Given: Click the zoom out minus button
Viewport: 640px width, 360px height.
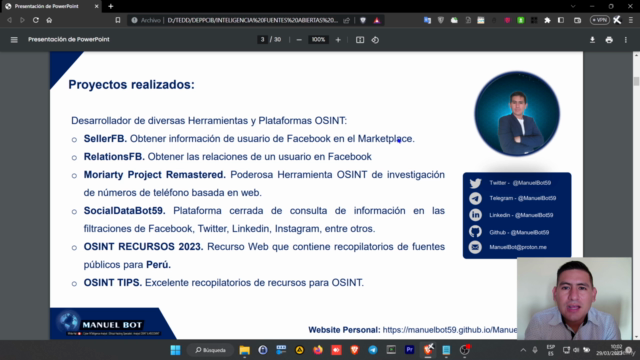Looking at the screenshot, I should pyautogui.click(x=299, y=40).
